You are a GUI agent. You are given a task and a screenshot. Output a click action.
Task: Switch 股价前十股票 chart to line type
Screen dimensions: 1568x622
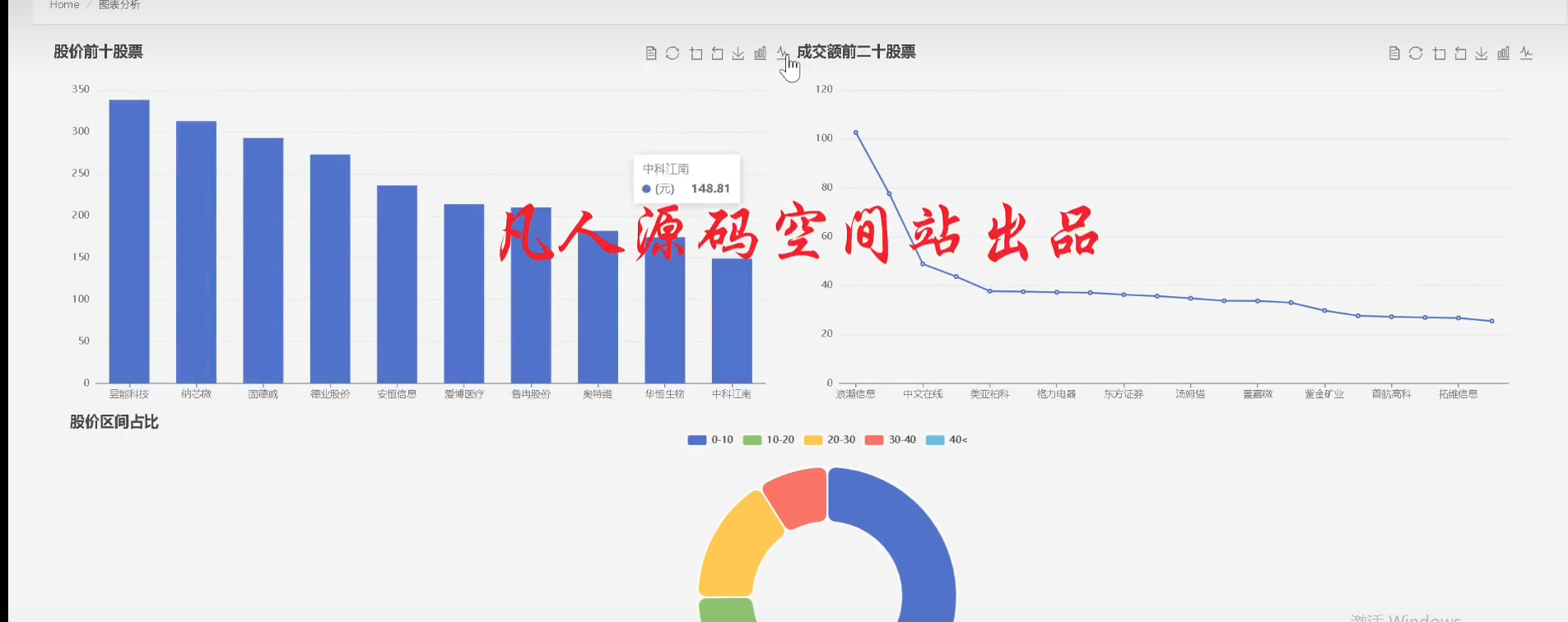pos(782,53)
